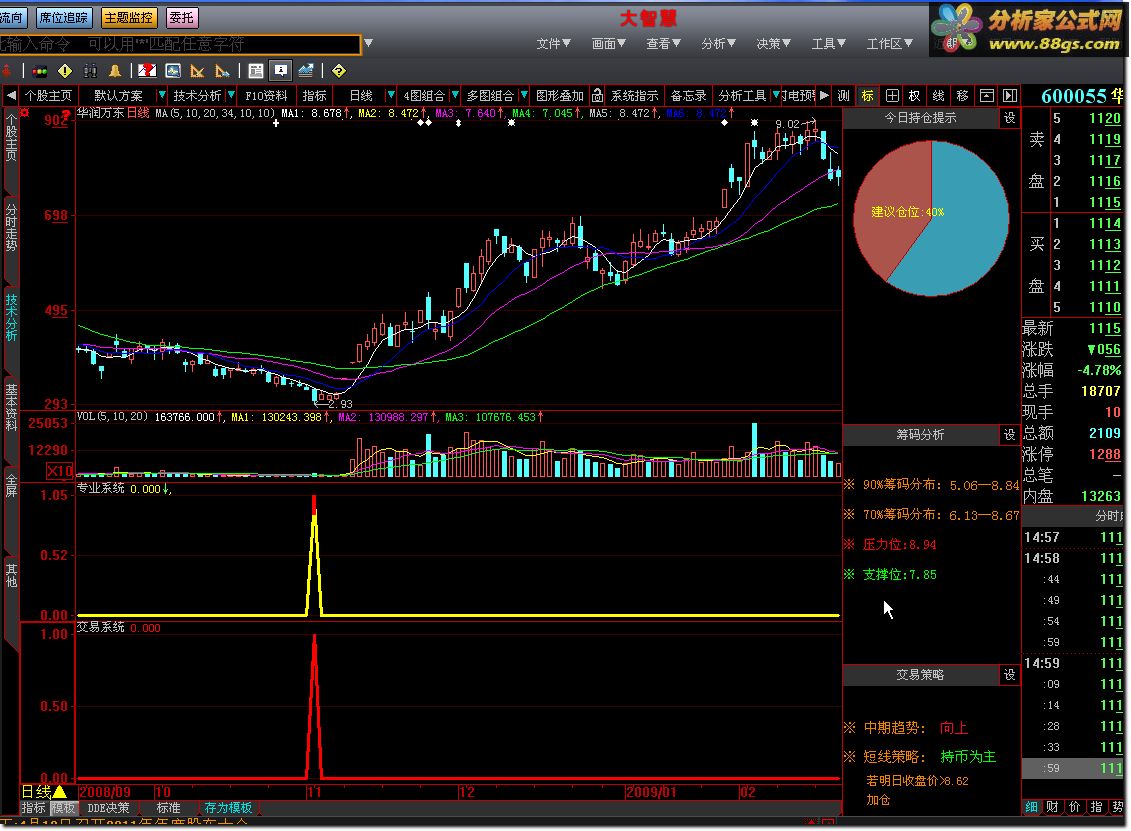Click the X10 volume scale marker
Viewport: 1131px width, 831px height.
(59, 471)
